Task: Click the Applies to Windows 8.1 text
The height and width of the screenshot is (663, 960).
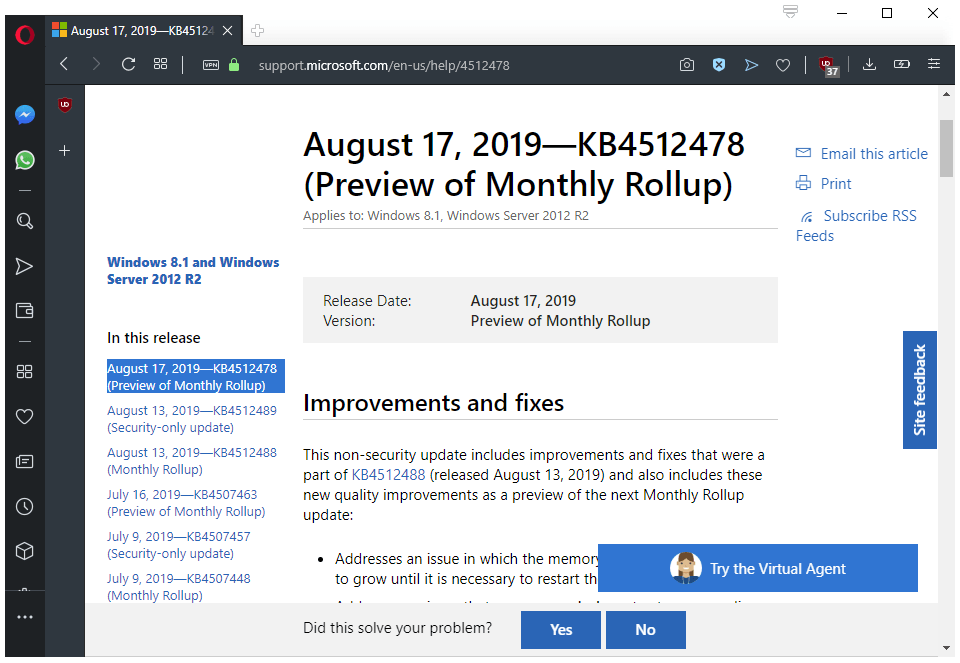Action: (446, 215)
